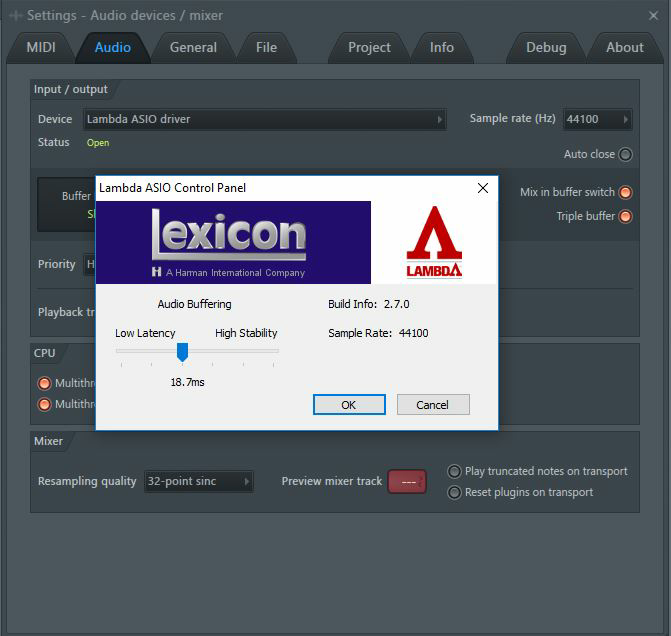Select the Audio settings tab
This screenshot has height=636, width=671.
coord(113,48)
